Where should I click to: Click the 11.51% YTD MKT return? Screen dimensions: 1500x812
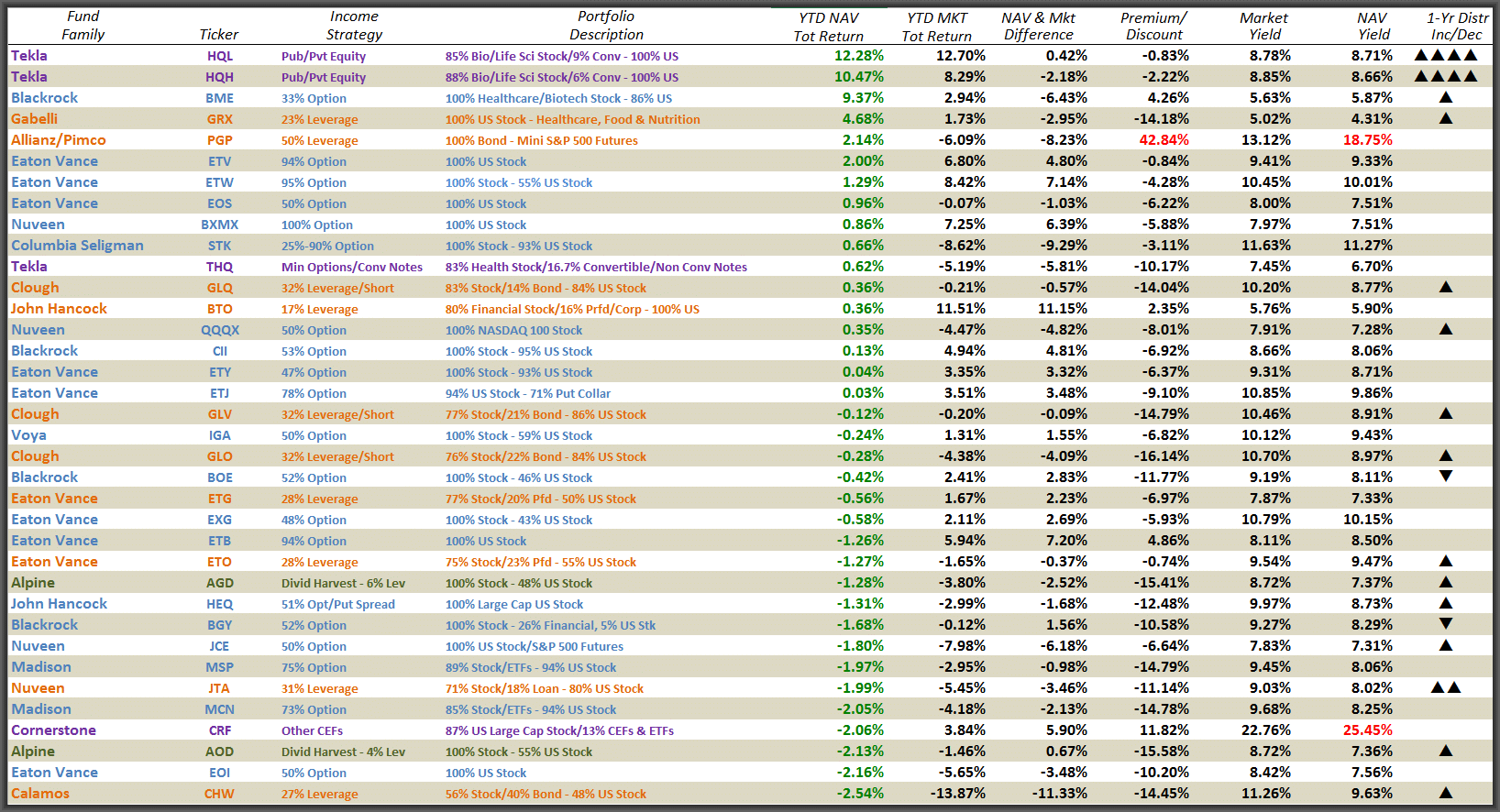(x=961, y=309)
